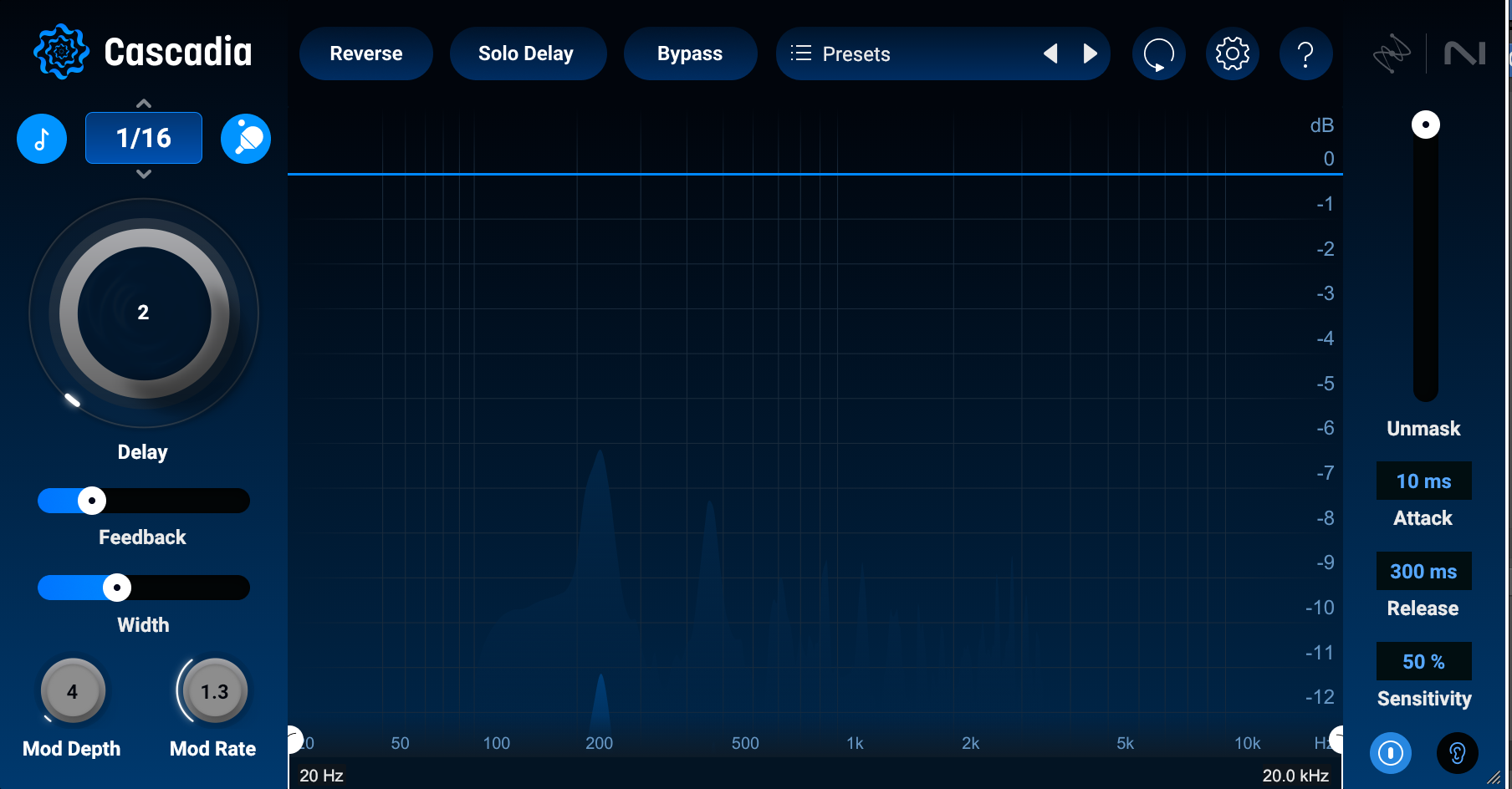Toggle the Bypass button
This screenshot has width=1512, height=789.
click(690, 53)
